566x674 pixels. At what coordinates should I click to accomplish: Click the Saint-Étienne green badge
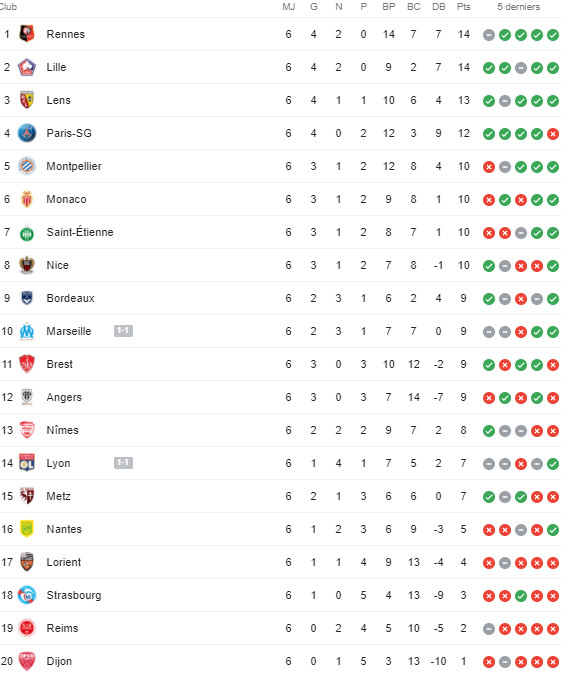tap(27, 233)
